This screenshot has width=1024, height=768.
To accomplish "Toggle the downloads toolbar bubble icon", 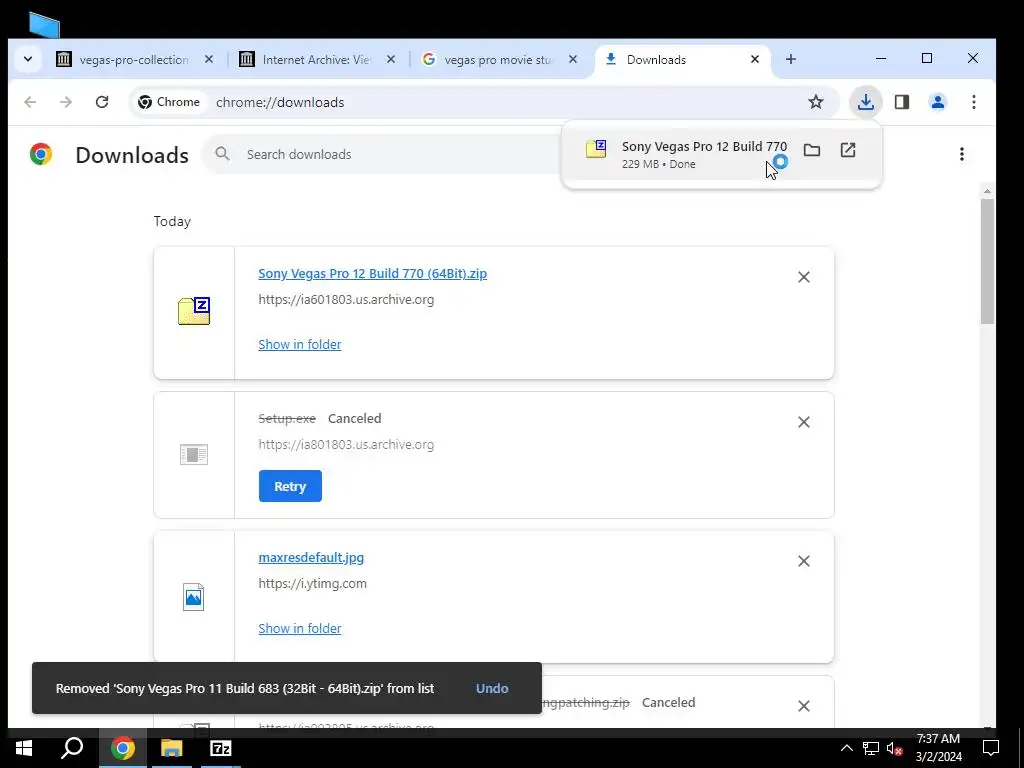I will 866,102.
